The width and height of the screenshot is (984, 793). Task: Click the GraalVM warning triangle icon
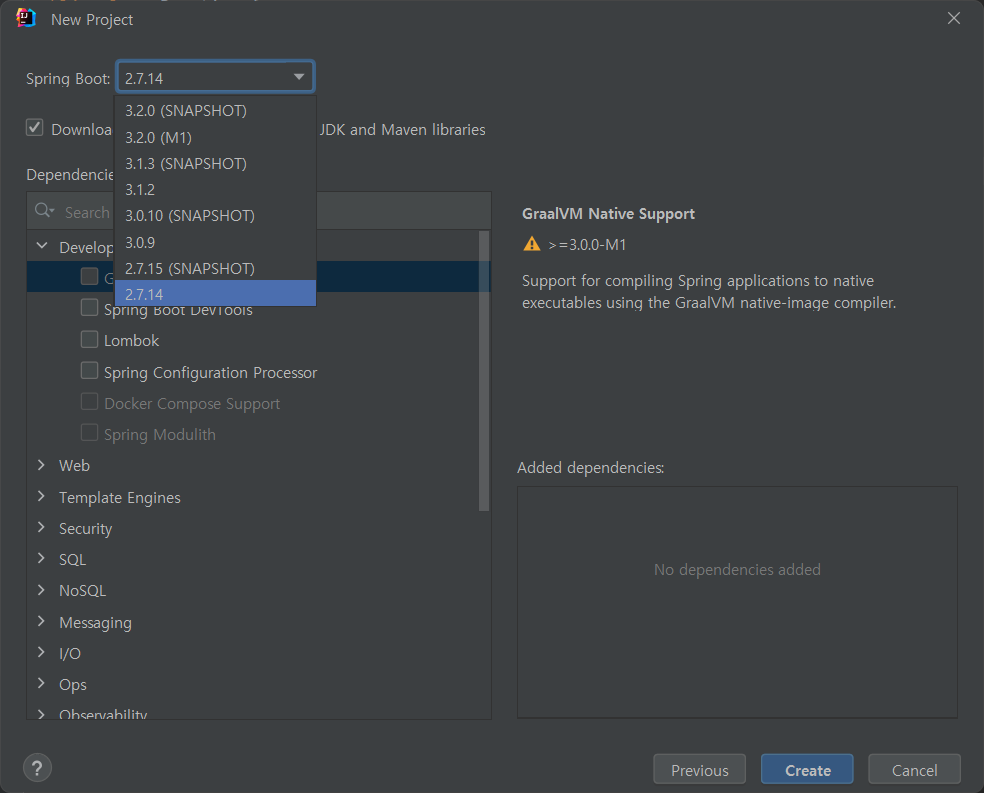pyautogui.click(x=532, y=244)
